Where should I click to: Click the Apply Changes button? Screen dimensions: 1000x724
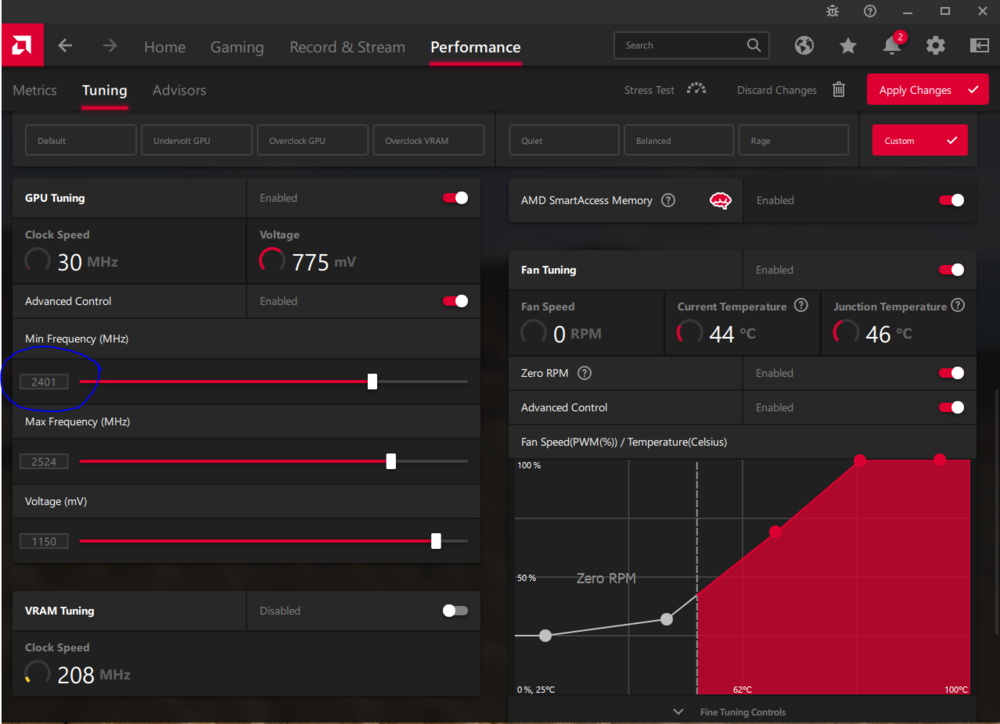click(926, 89)
